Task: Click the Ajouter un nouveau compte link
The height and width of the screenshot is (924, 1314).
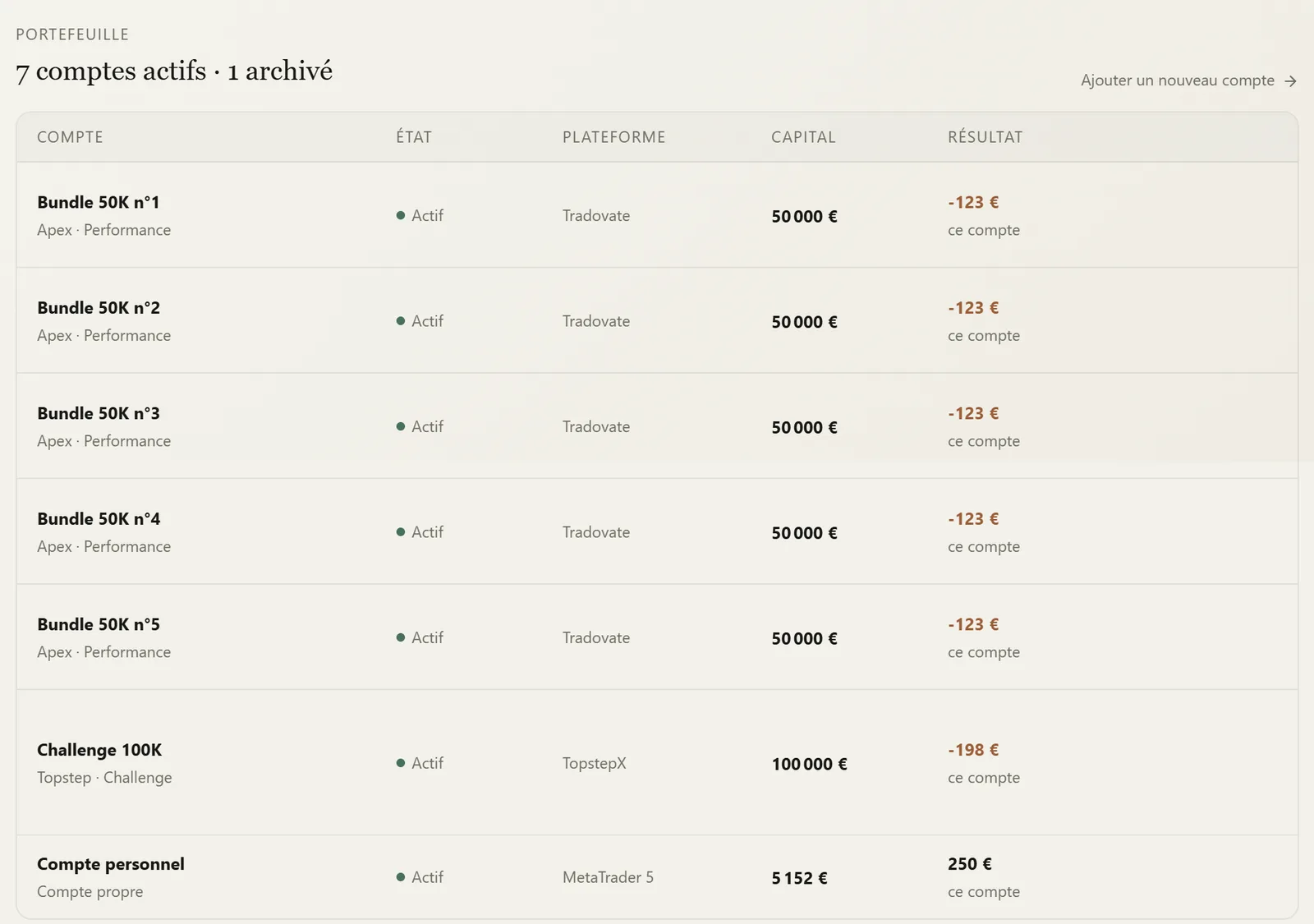Action: (1188, 80)
